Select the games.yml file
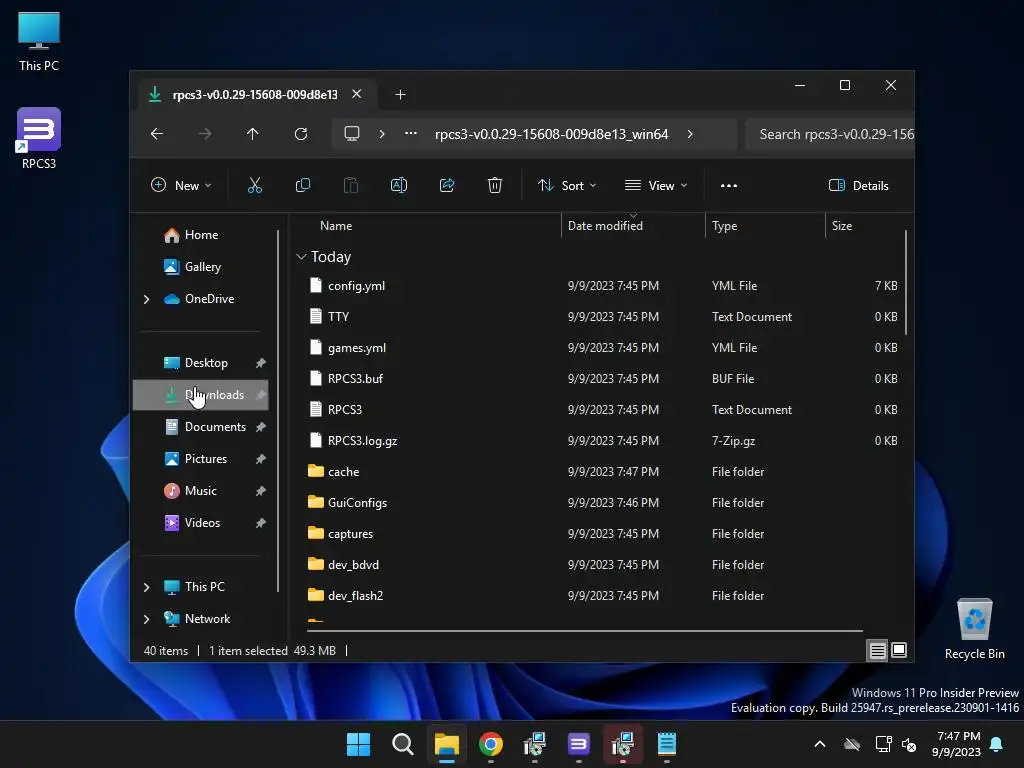Screen dimensions: 1024x768 pos(601,347)
